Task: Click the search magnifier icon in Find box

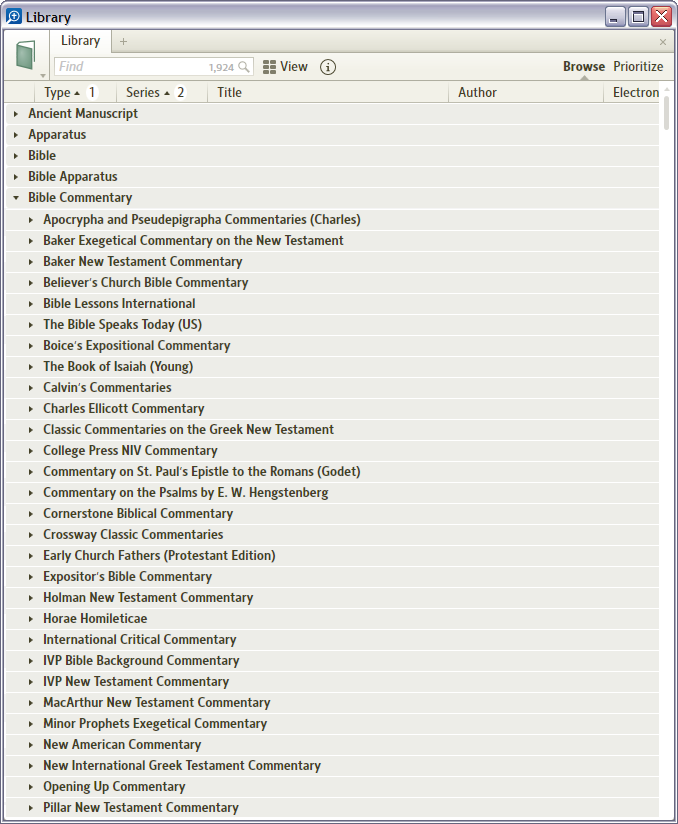Action: tap(244, 67)
